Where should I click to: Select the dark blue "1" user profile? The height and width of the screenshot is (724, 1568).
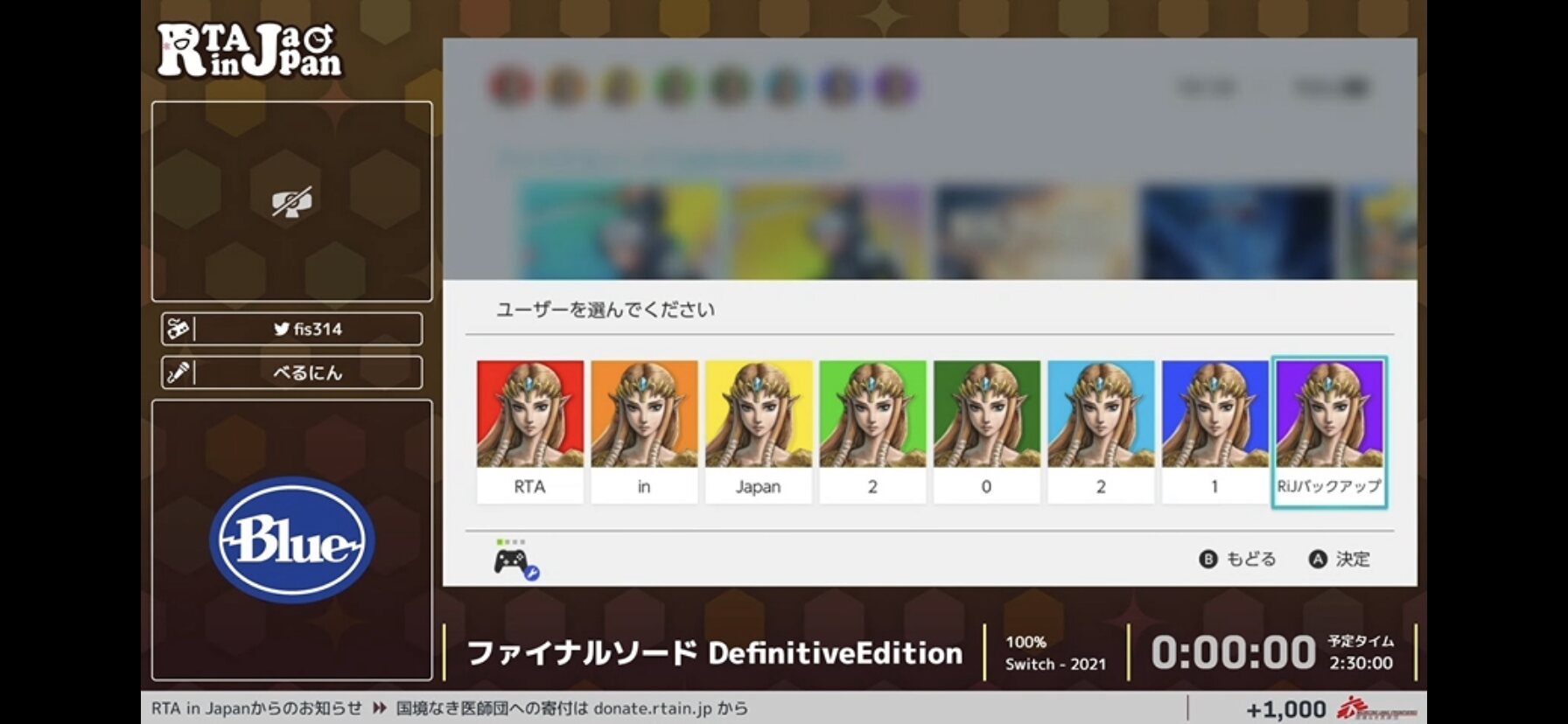[1214, 431]
